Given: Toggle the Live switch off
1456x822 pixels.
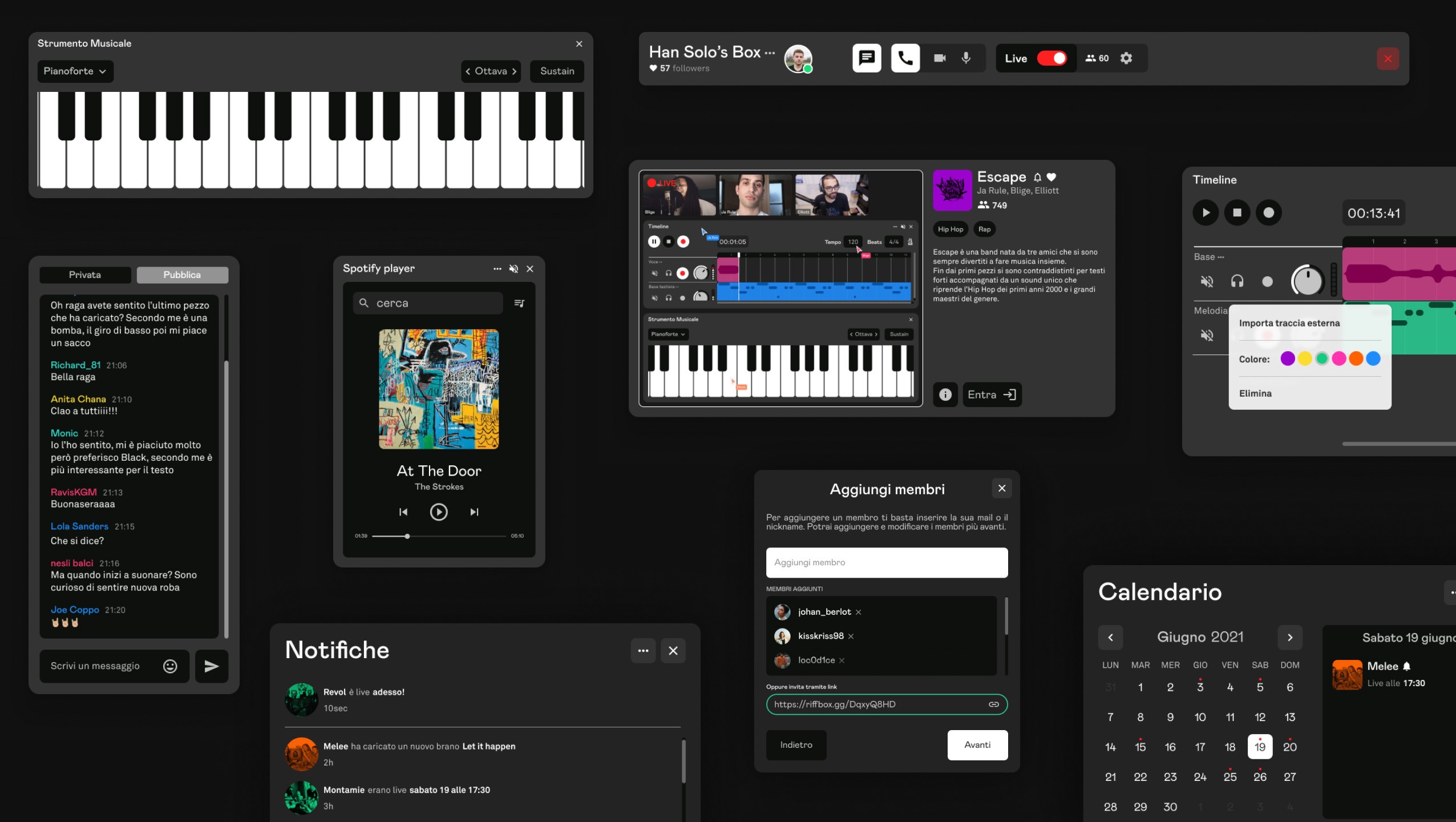Looking at the screenshot, I should [x=1051, y=58].
